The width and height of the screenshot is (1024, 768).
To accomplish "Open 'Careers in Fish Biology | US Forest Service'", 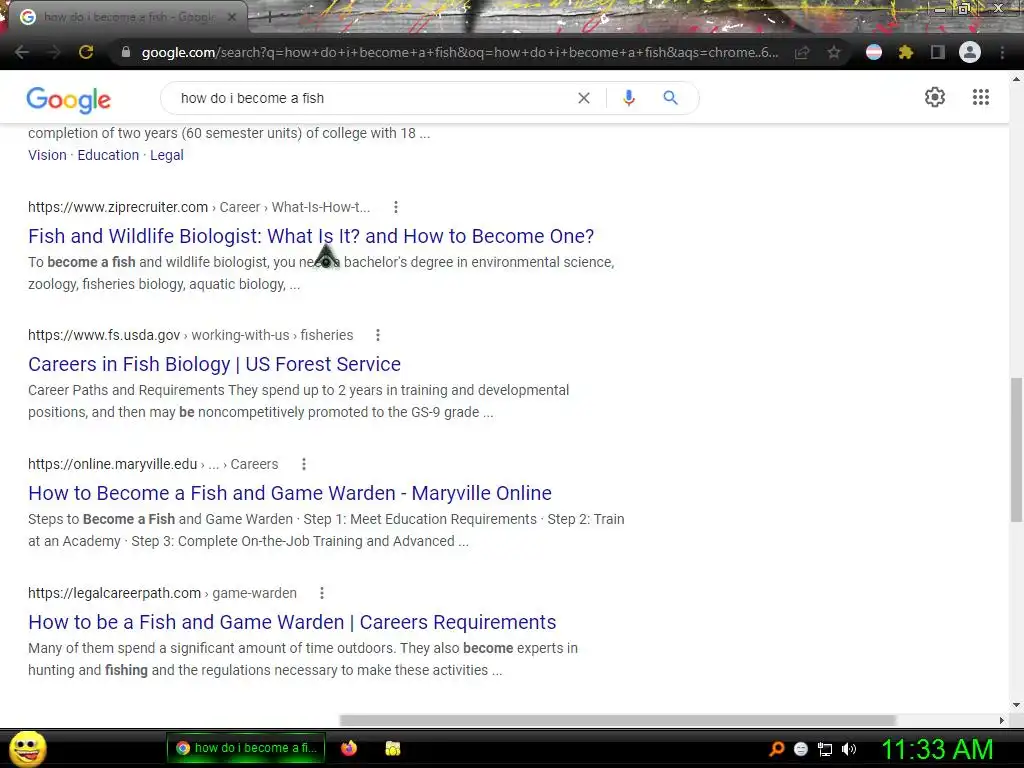I will click(214, 364).
